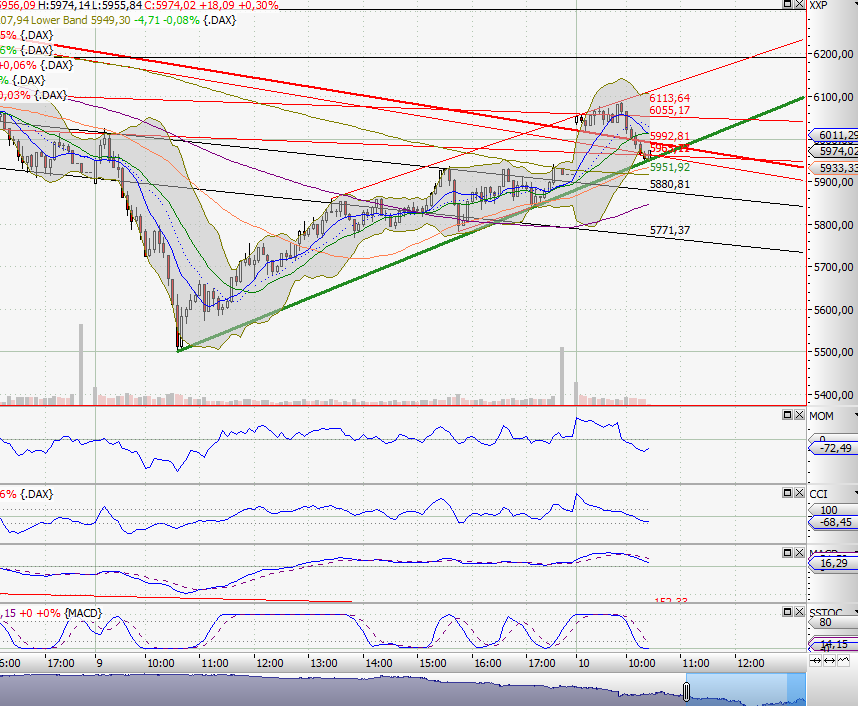Open the MOM panel dropdown arrow
The width and height of the screenshot is (858, 706).
pos(855,416)
